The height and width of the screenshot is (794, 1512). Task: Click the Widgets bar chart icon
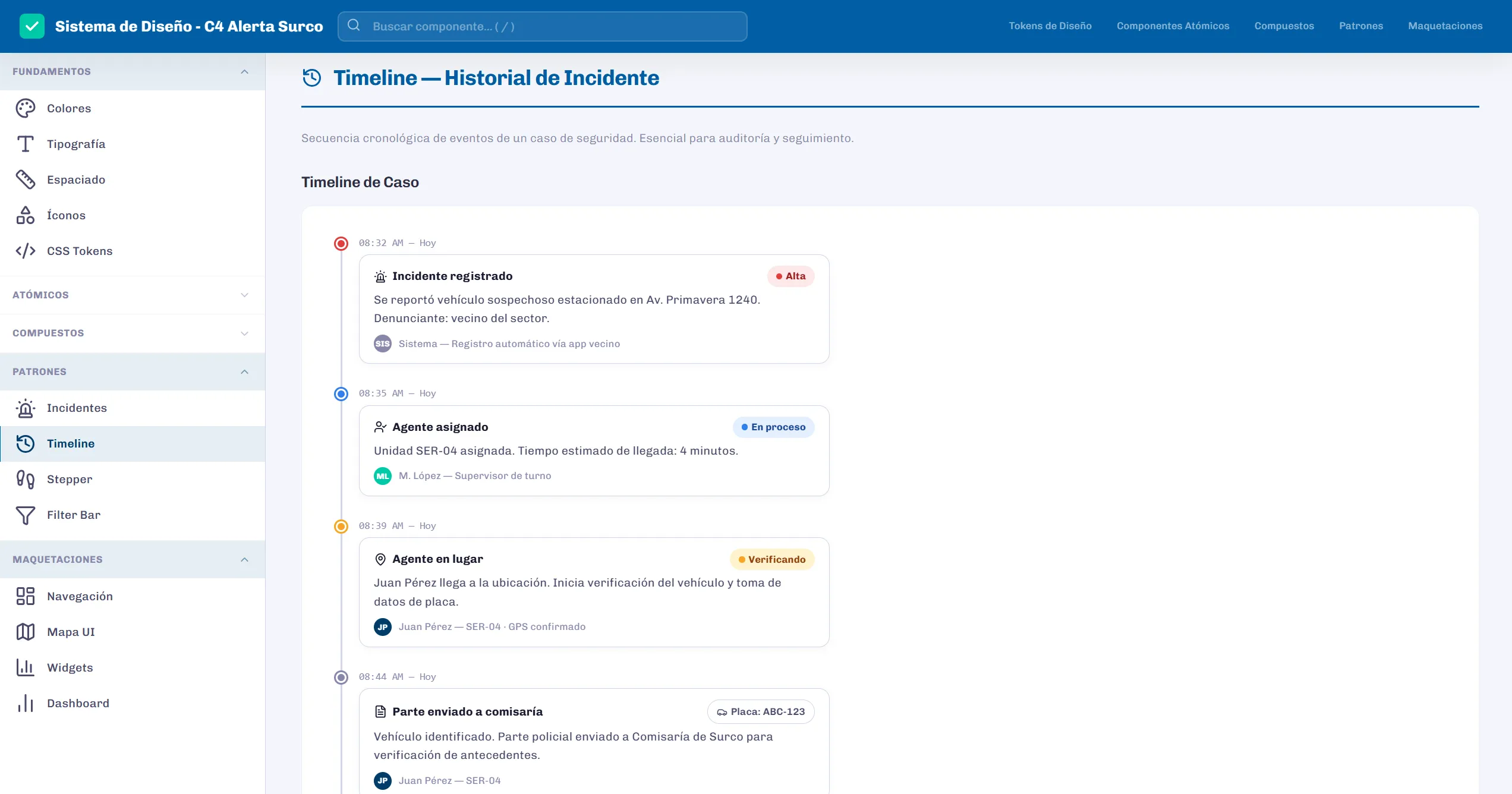click(26, 667)
